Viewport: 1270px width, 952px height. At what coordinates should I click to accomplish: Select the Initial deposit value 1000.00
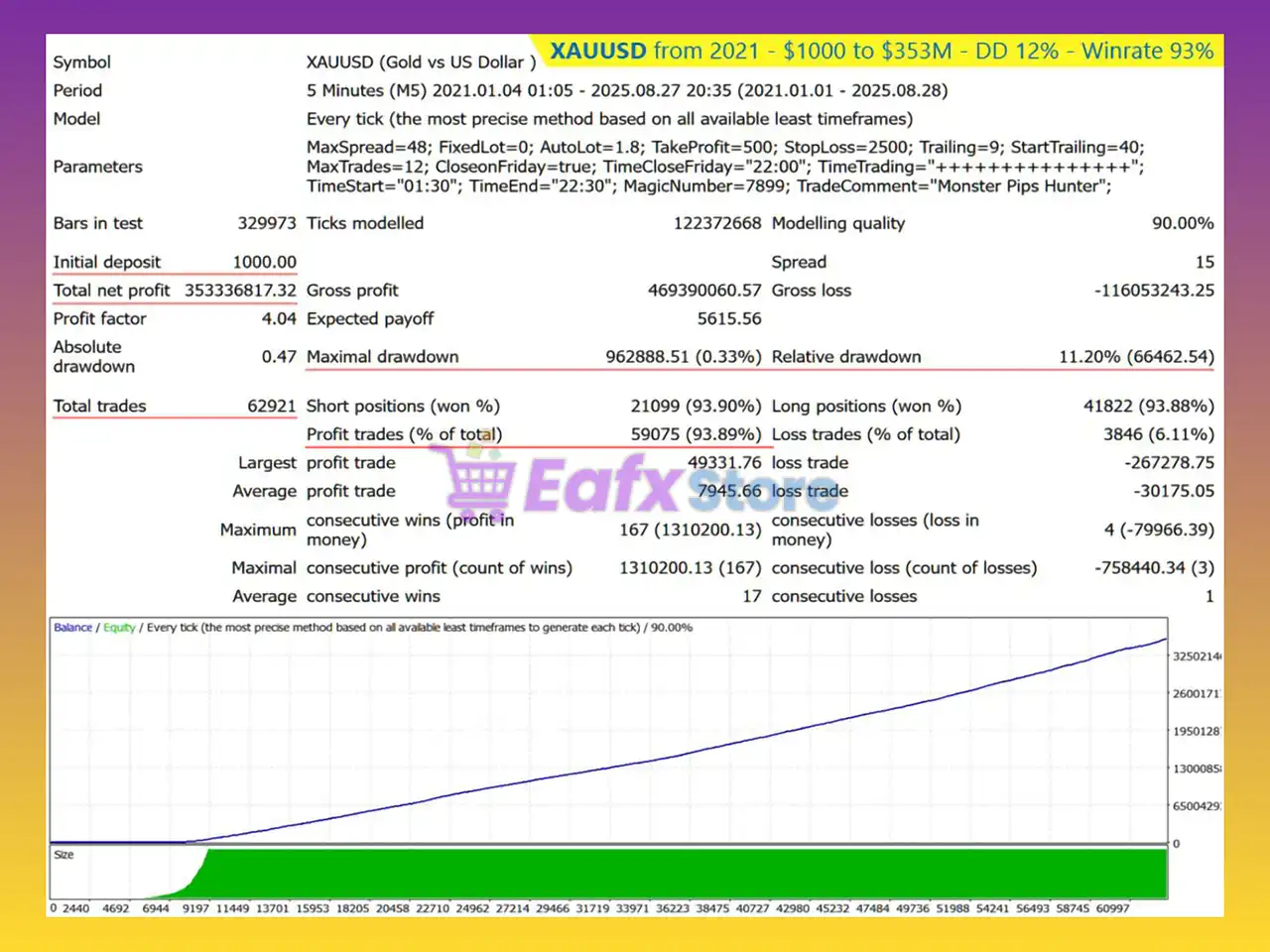[264, 262]
